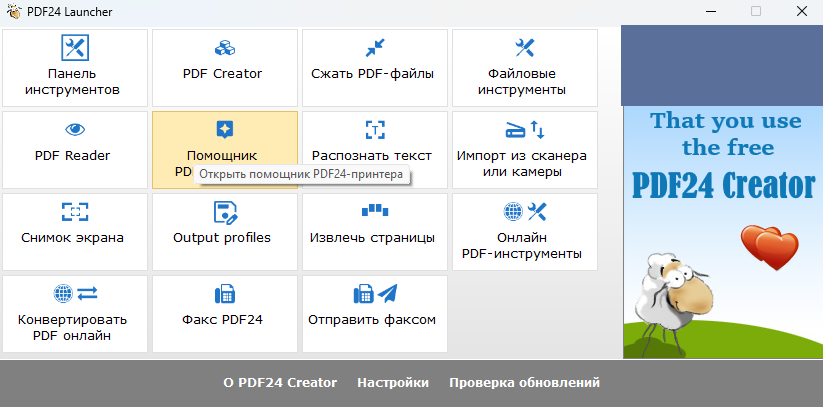Image resolution: width=823 pixels, height=407 pixels.
Task: Open Настройки in the footer
Action: [393, 383]
